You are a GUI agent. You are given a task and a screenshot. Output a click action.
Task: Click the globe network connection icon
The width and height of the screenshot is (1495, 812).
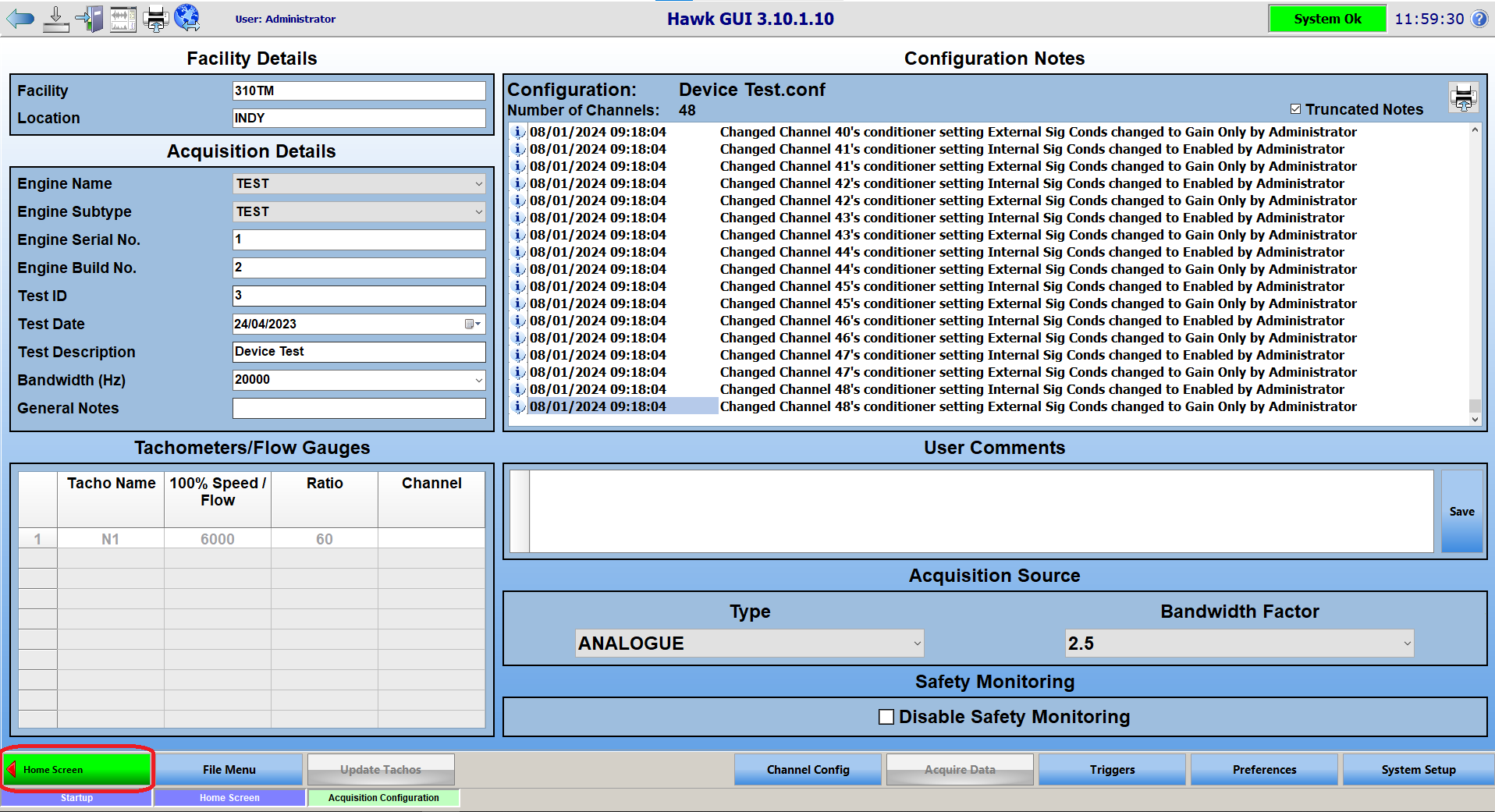click(x=187, y=17)
